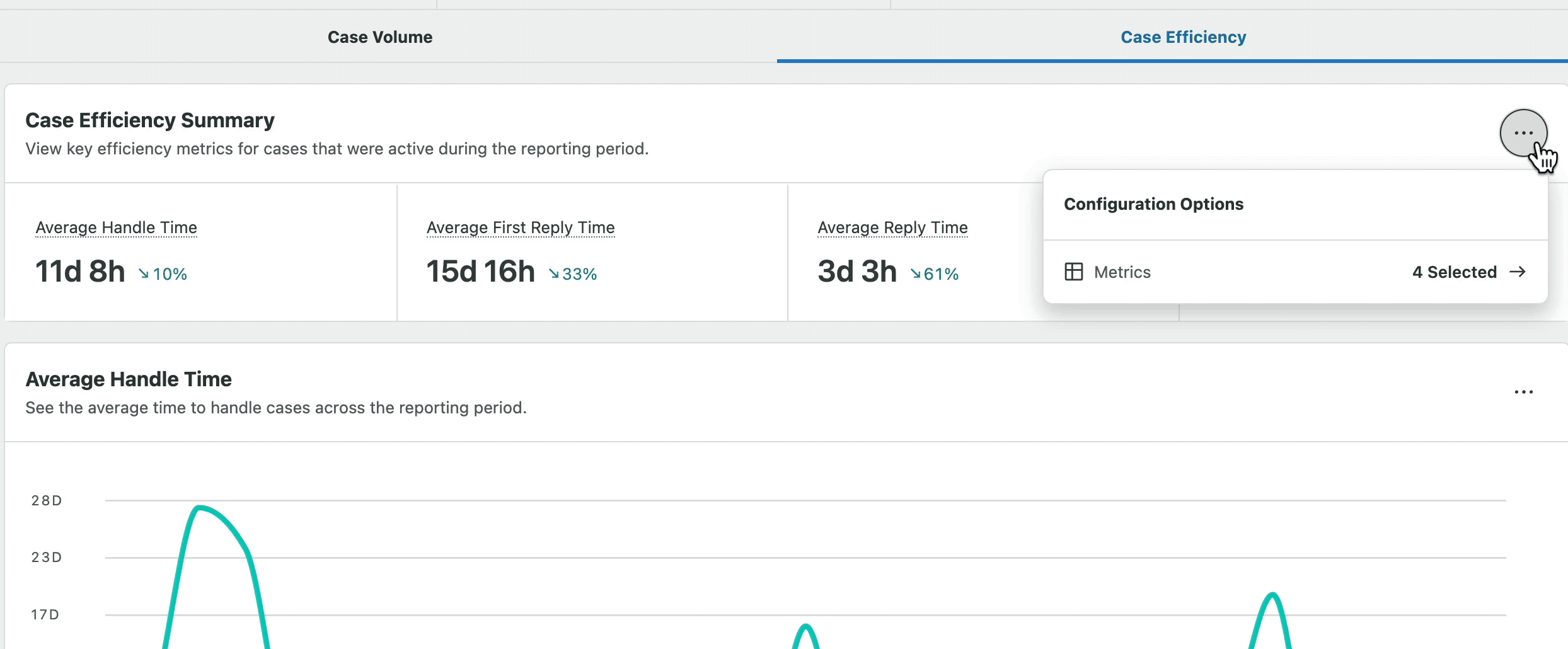Click the chart description about reporting period
Image resolution: width=1568 pixels, height=649 pixels.
[x=276, y=408]
